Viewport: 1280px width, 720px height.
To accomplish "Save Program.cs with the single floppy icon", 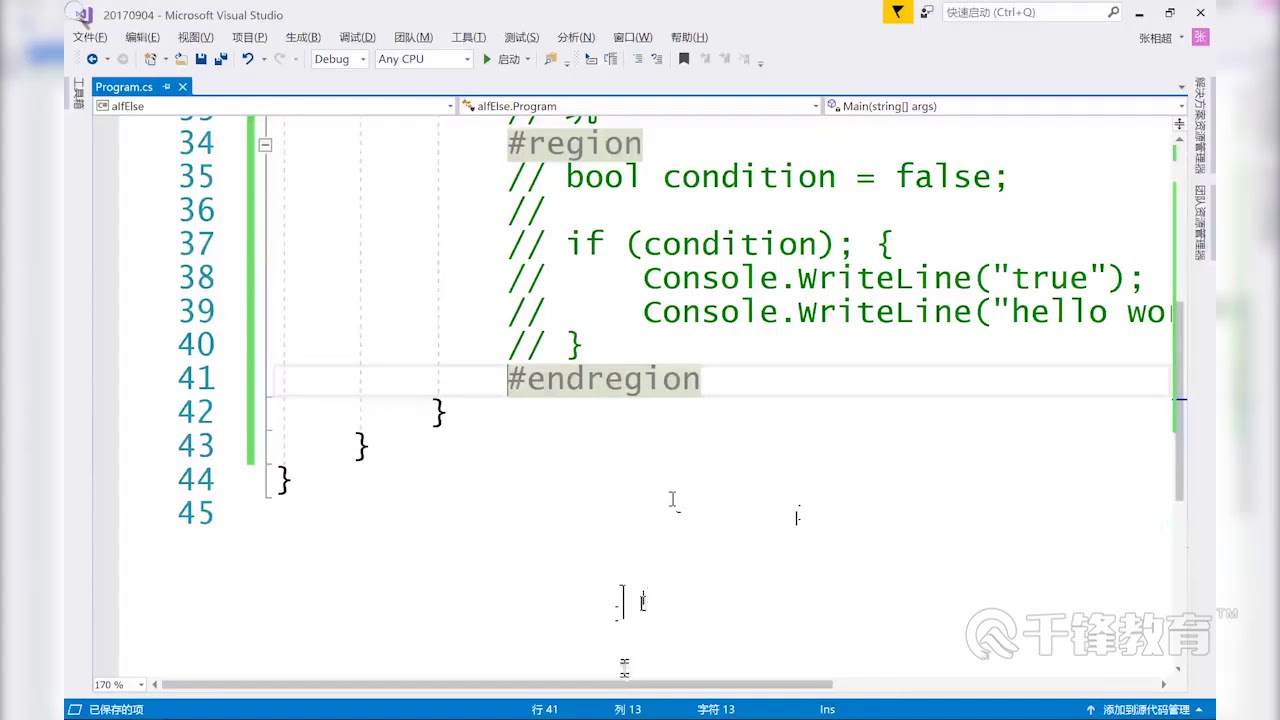I will coord(201,59).
